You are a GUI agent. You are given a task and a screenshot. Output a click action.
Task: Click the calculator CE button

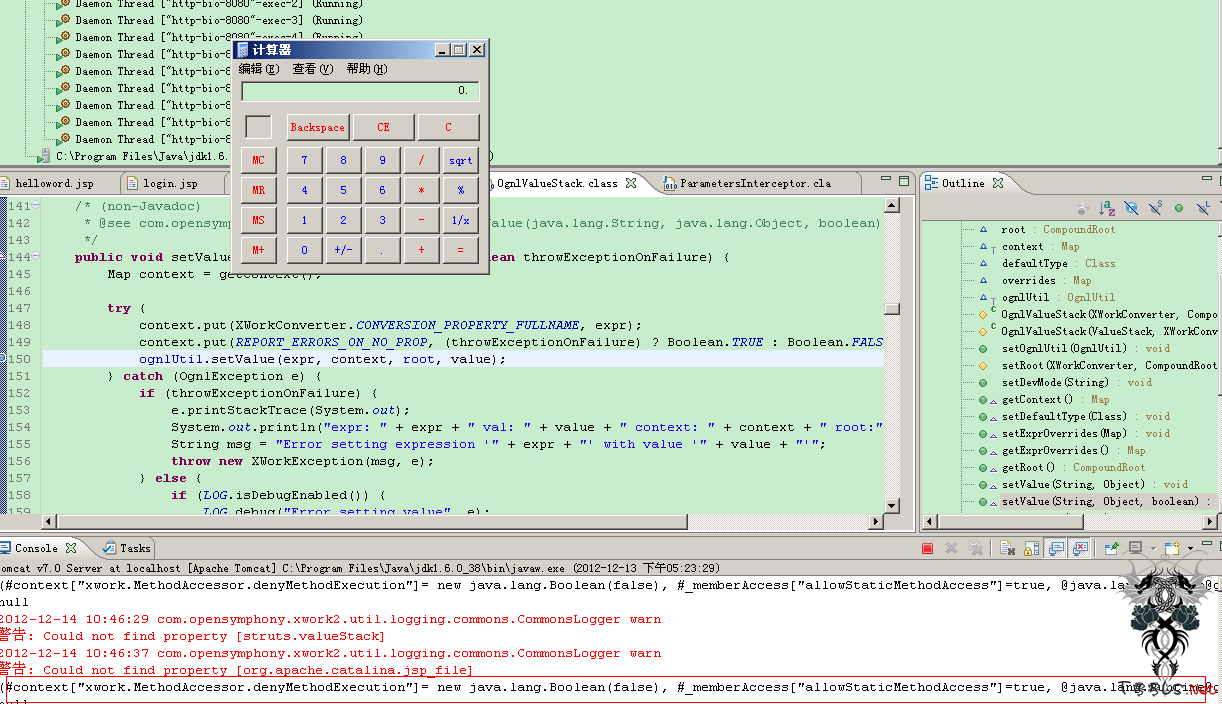(x=383, y=127)
